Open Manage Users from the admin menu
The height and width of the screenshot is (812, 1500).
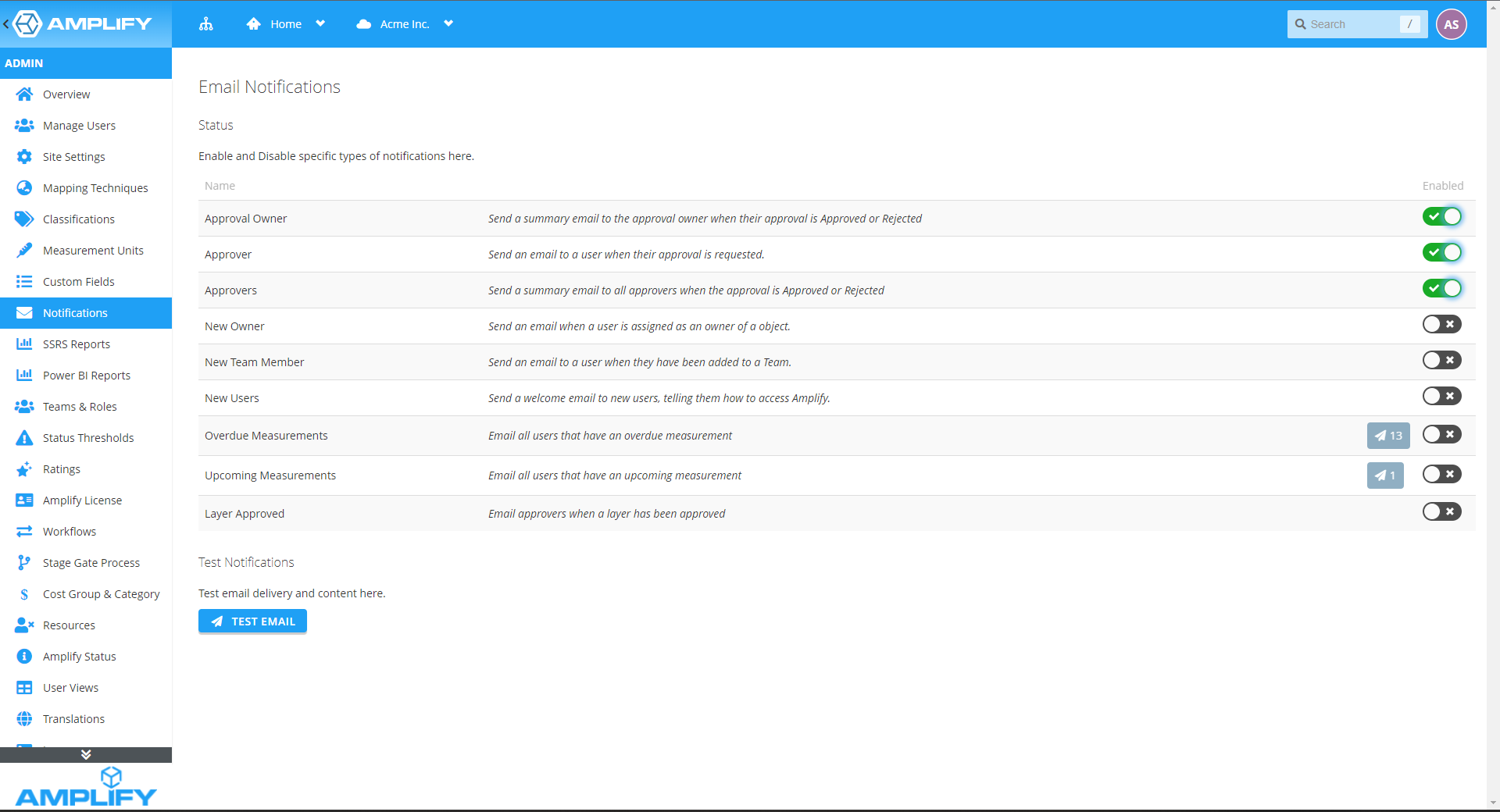(x=80, y=125)
